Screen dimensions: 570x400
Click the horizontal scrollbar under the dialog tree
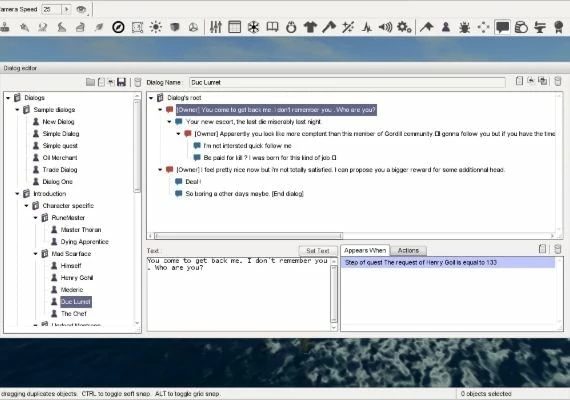coord(353,236)
